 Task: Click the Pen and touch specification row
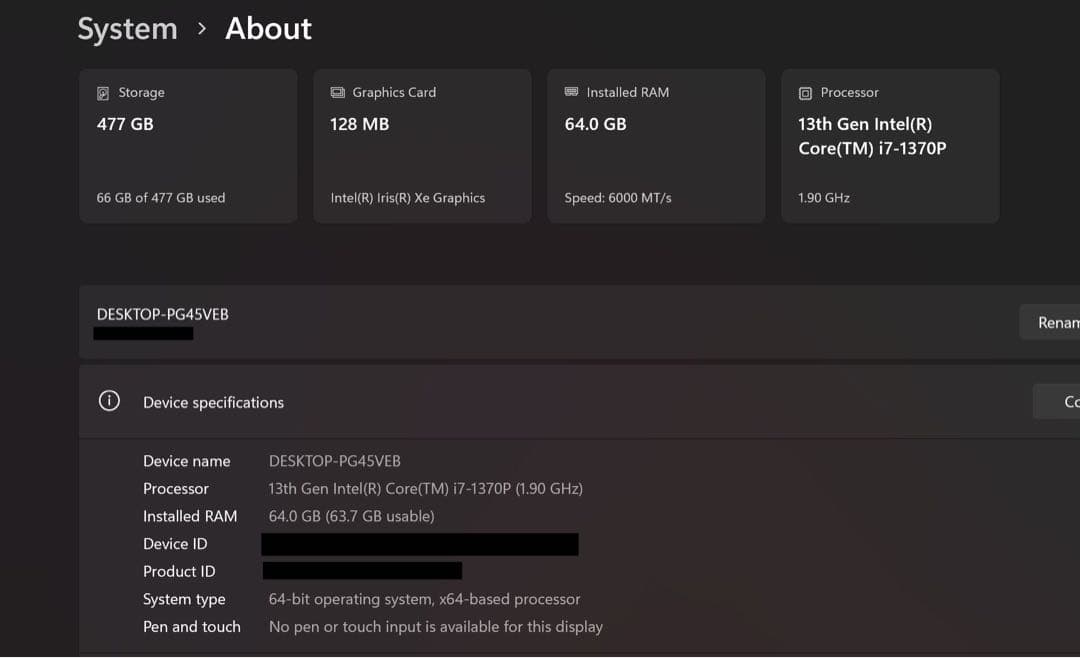(192, 626)
